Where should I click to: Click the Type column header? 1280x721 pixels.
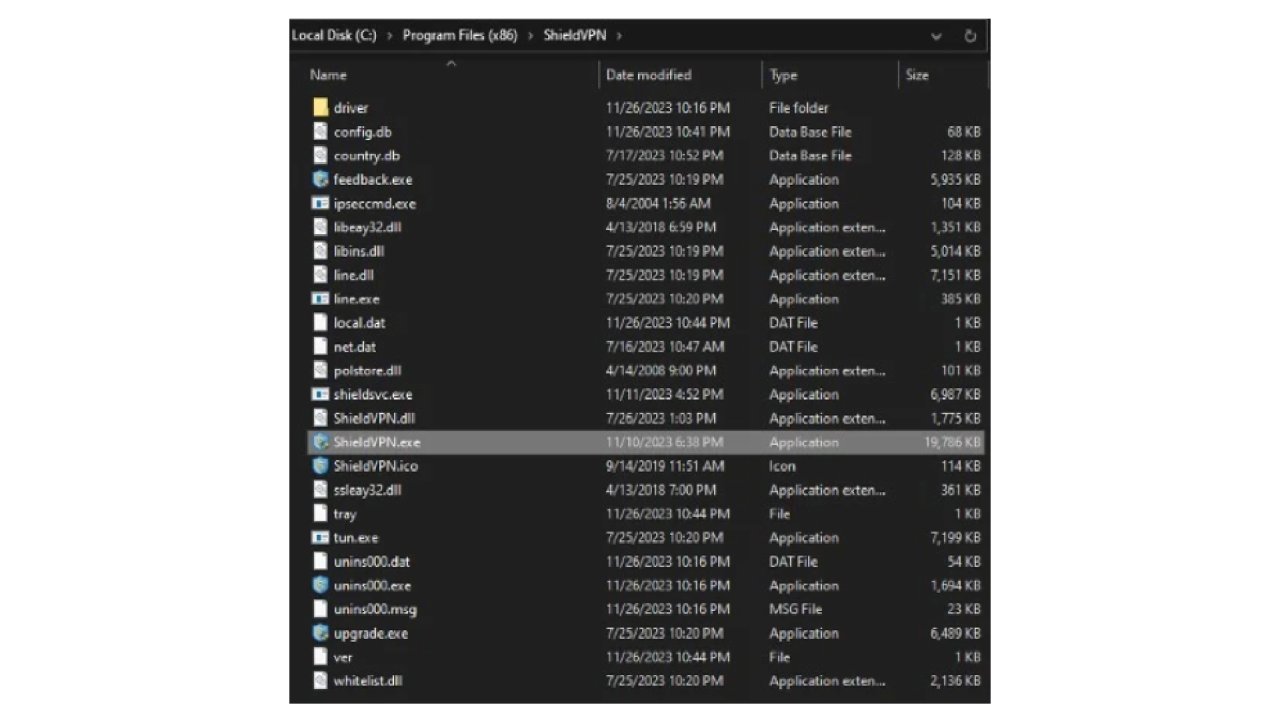pyautogui.click(x=783, y=74)
